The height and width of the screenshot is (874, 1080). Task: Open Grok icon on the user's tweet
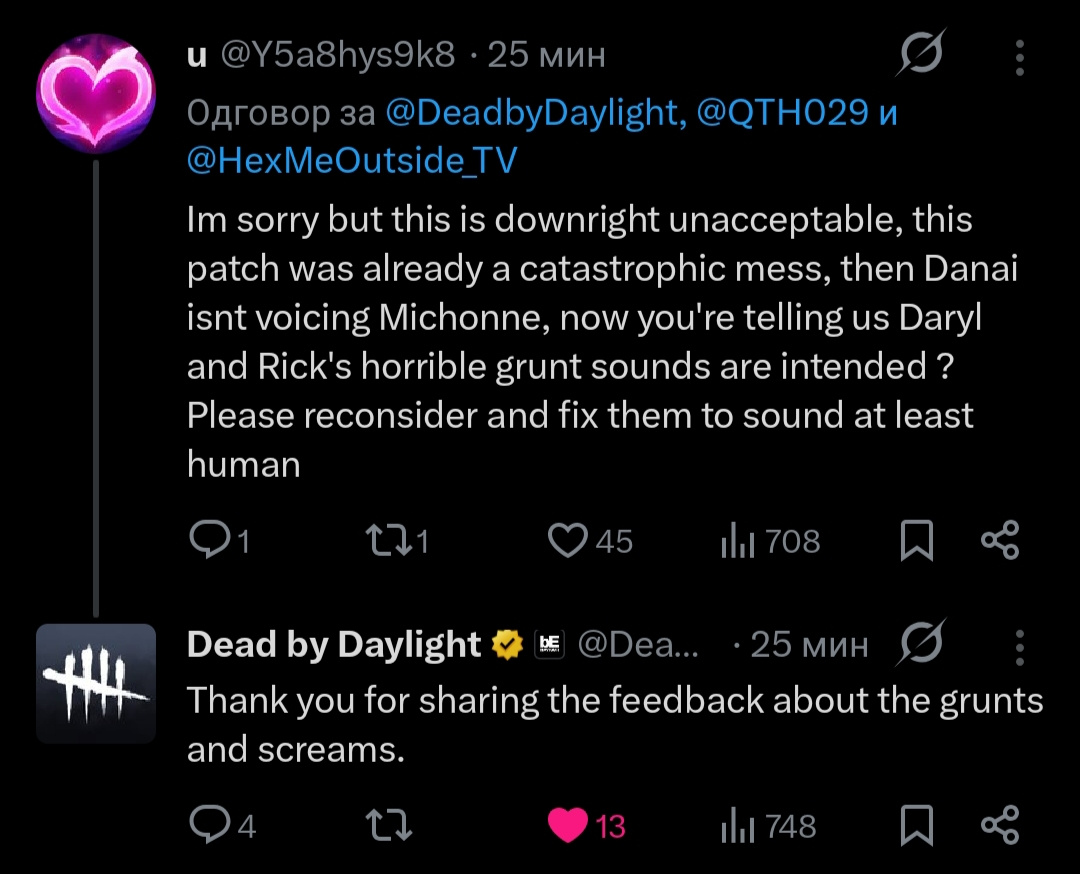coord(920,52)
